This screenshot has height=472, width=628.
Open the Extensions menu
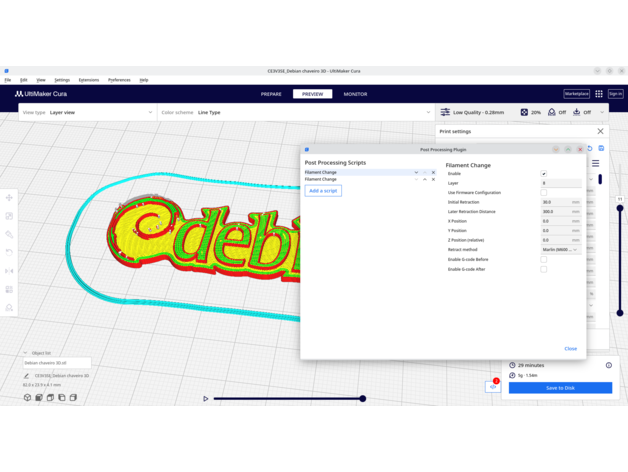click(x=89, y=80)
